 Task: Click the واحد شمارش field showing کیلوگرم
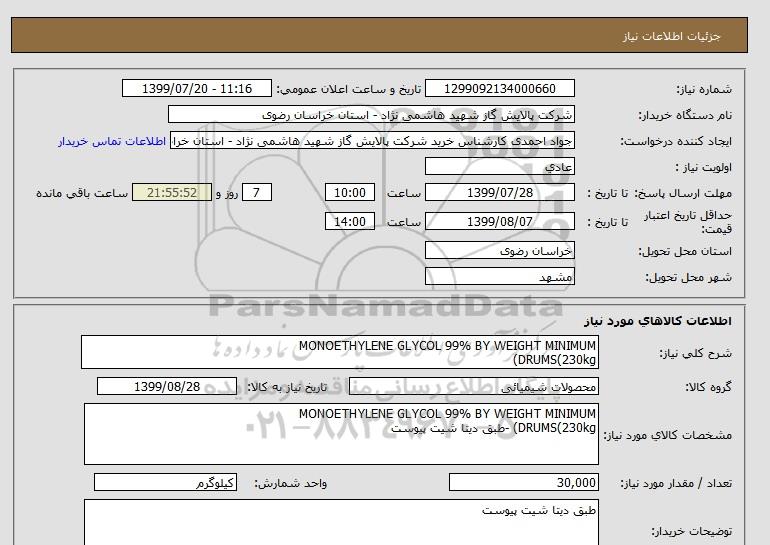[x=167, y=483]
